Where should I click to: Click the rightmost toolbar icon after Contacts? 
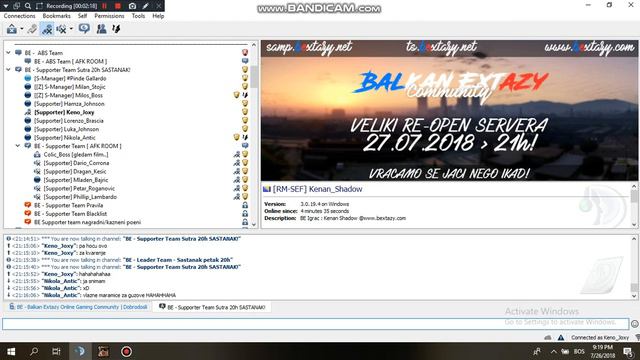click(x=116, y=29)
